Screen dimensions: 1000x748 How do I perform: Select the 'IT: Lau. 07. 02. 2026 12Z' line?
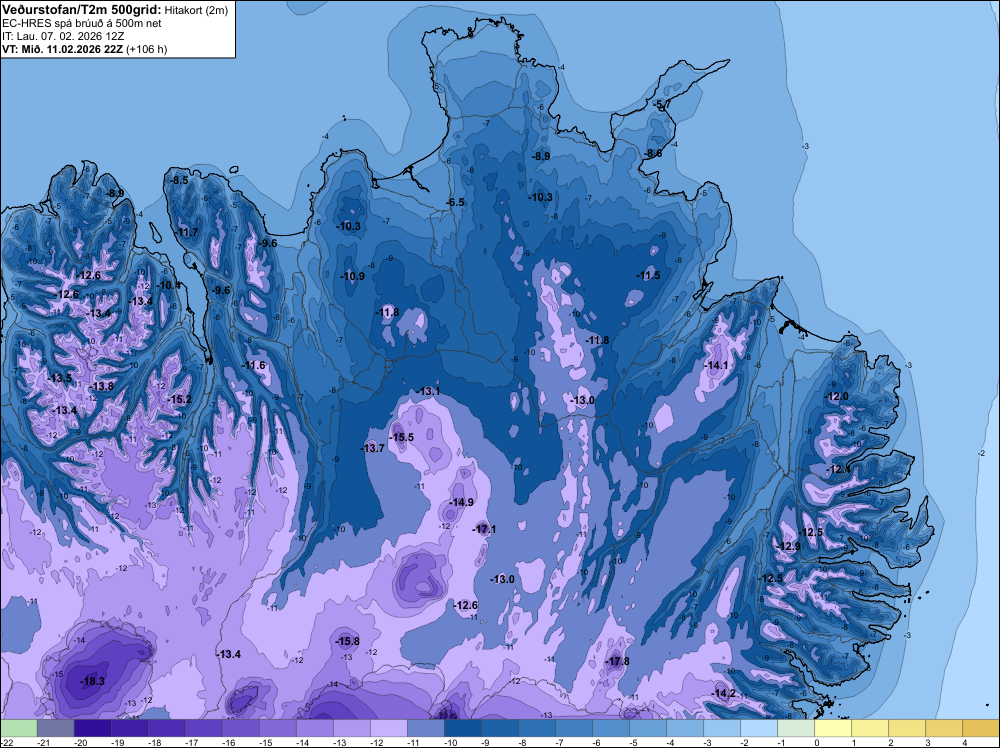[63, 36]
